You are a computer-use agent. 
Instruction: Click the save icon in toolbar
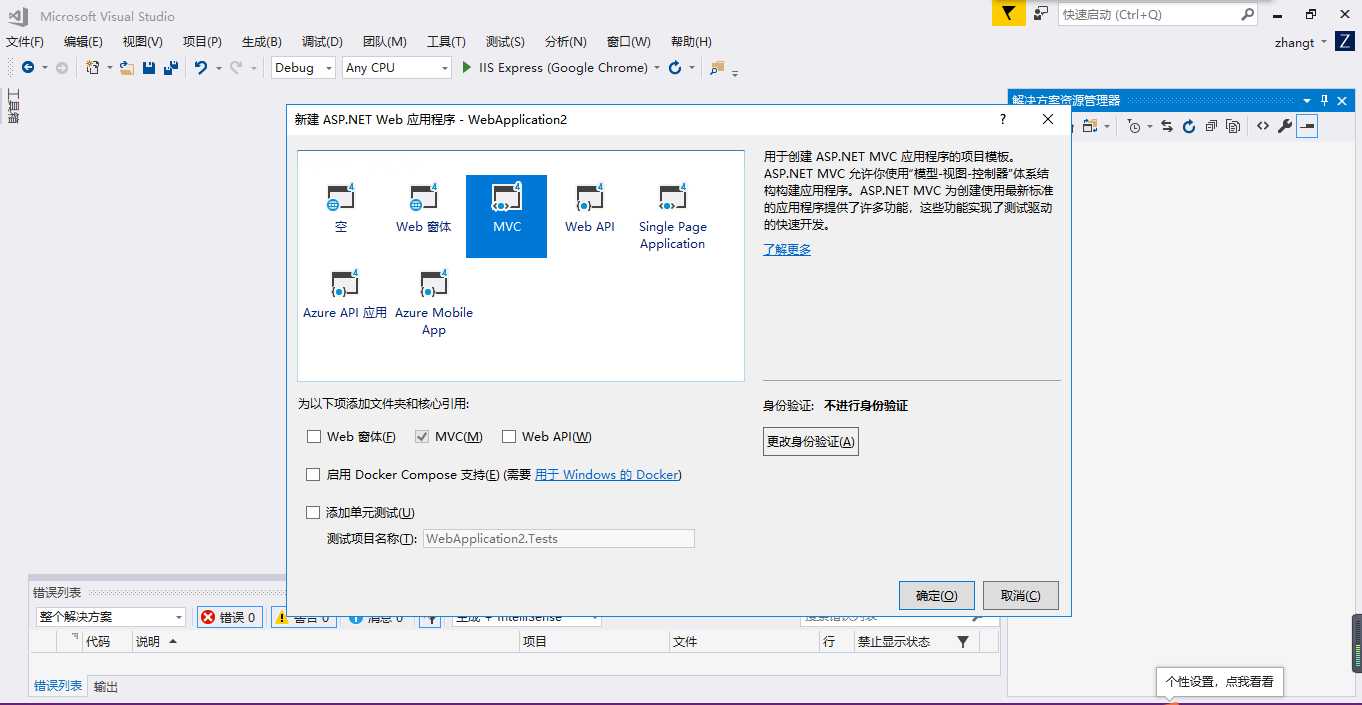pos(149,68)
